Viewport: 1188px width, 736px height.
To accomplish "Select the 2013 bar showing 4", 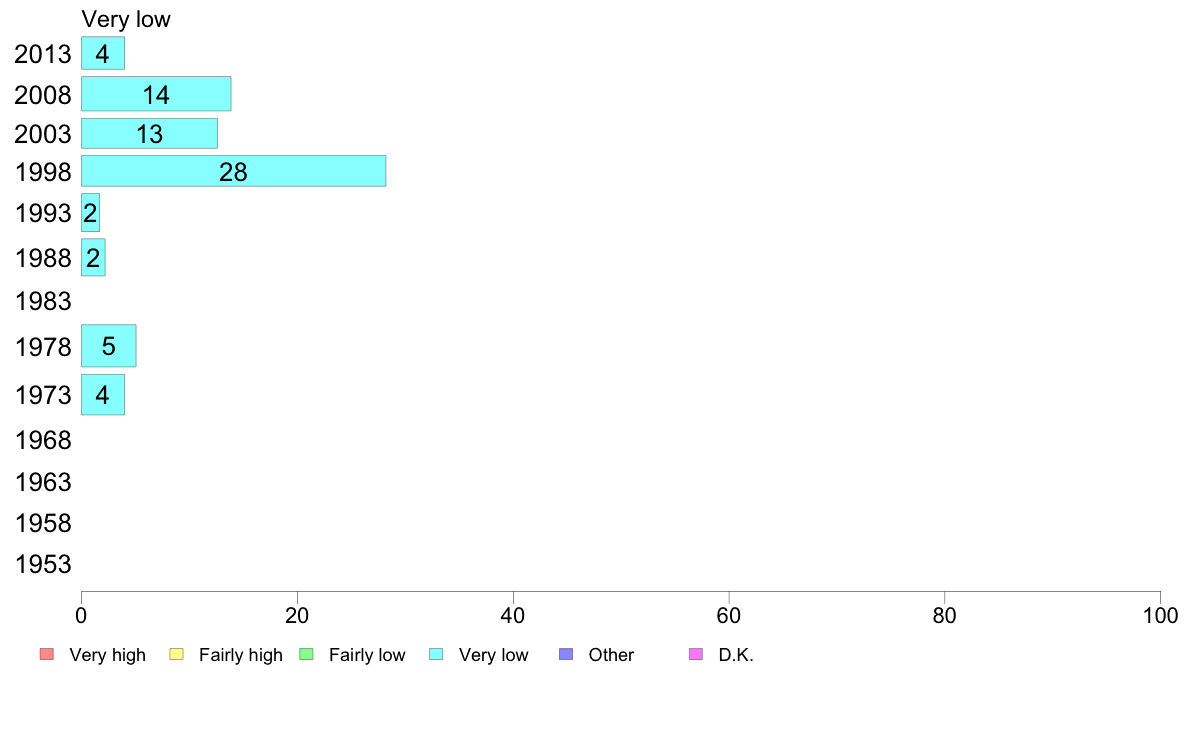I will [x=102, y=53].
